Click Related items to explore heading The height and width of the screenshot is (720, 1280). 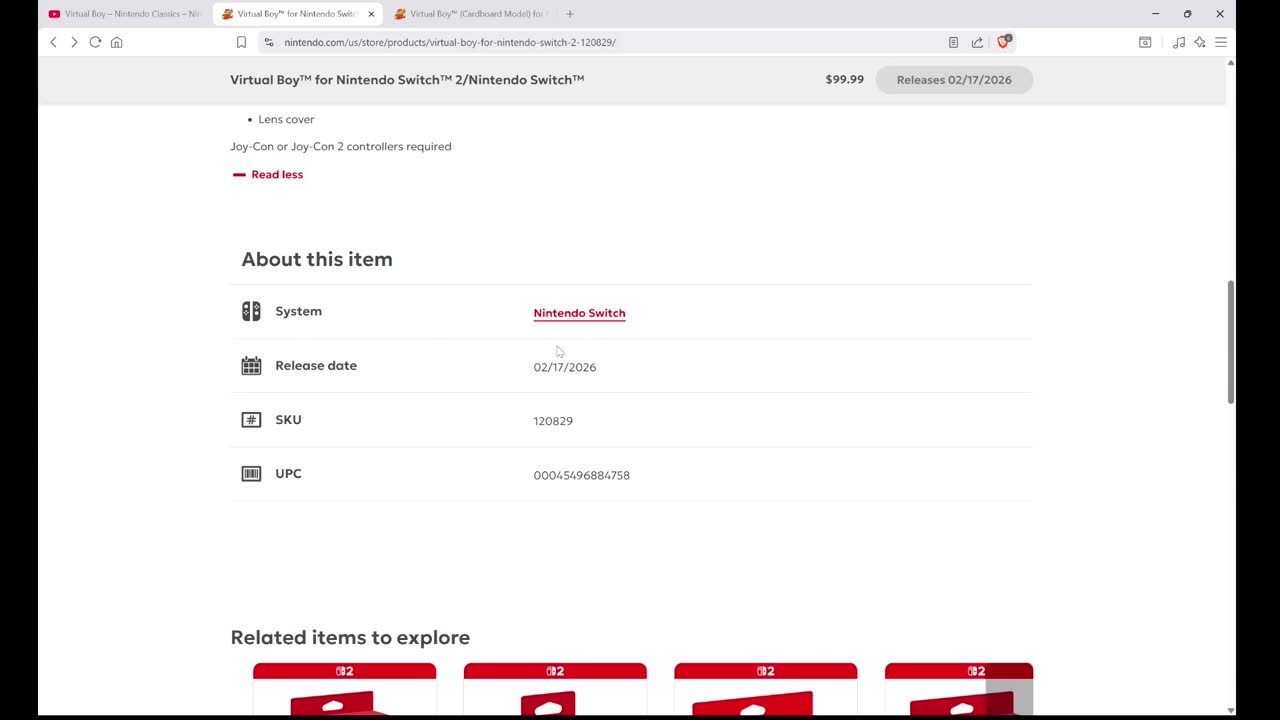[x=350, y=637]
